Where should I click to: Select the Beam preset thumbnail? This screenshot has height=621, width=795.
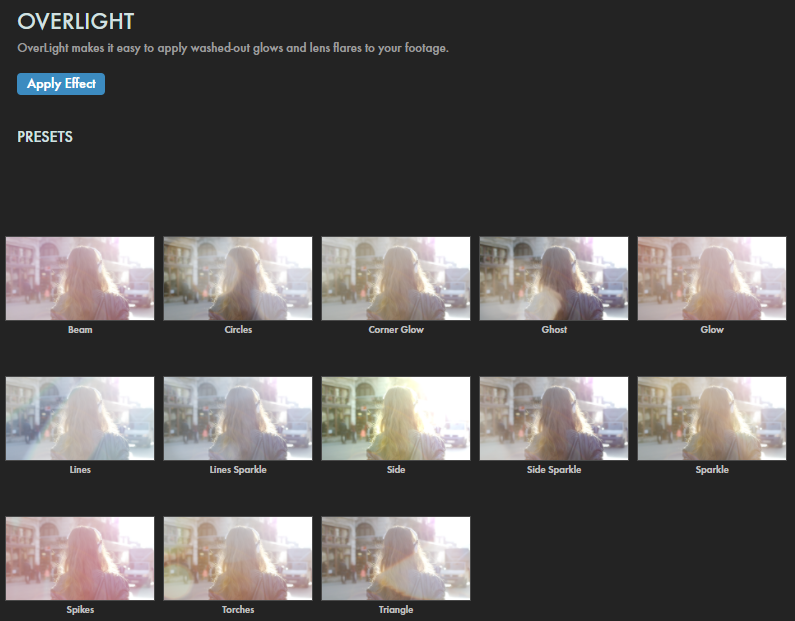[80, 278]
